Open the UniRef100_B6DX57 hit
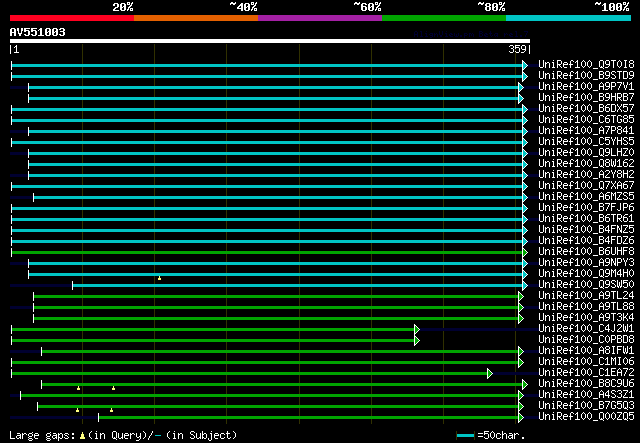 586,109
